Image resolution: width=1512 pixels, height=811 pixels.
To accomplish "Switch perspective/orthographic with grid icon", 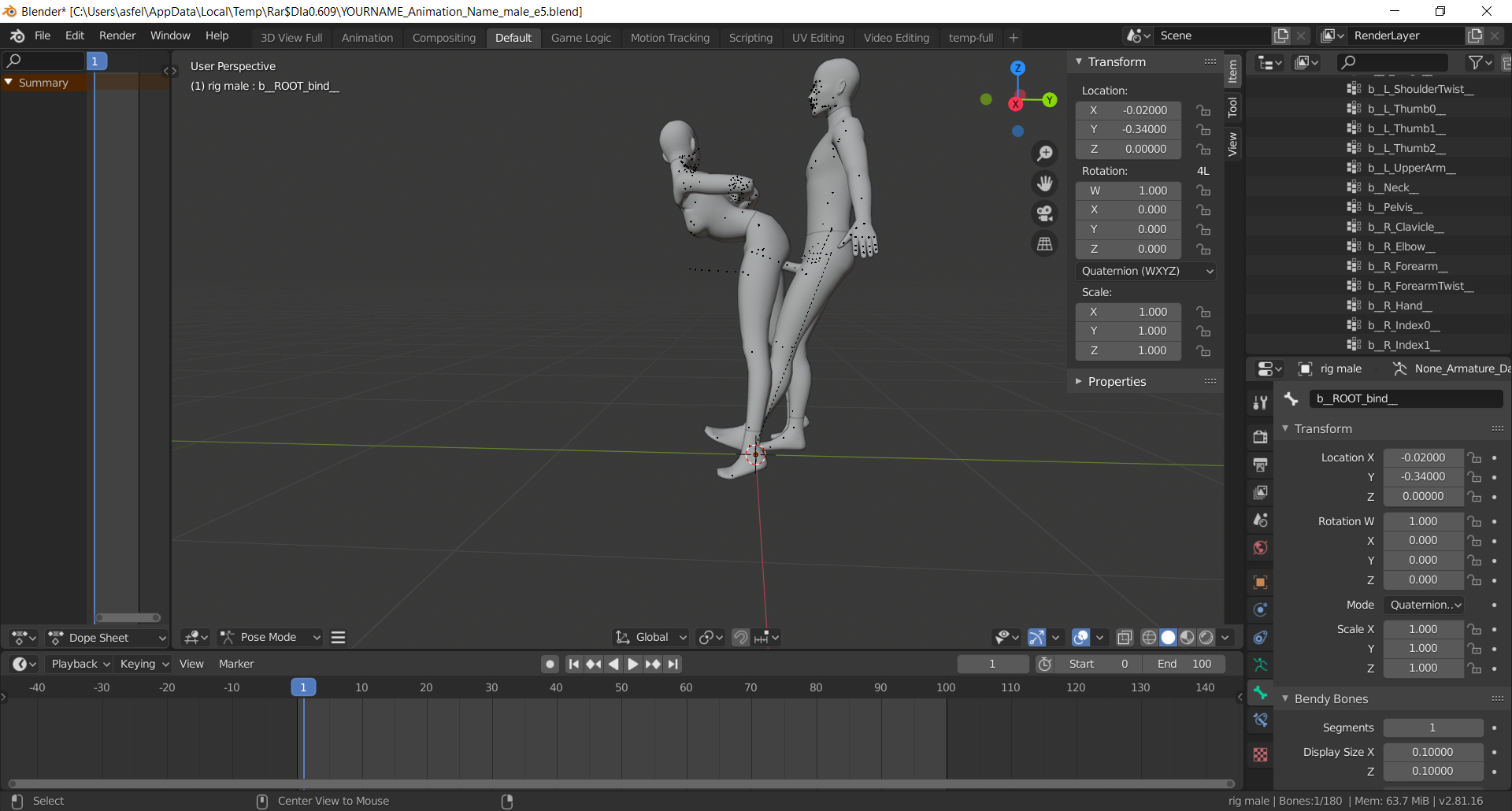I will pos(1045,244).
